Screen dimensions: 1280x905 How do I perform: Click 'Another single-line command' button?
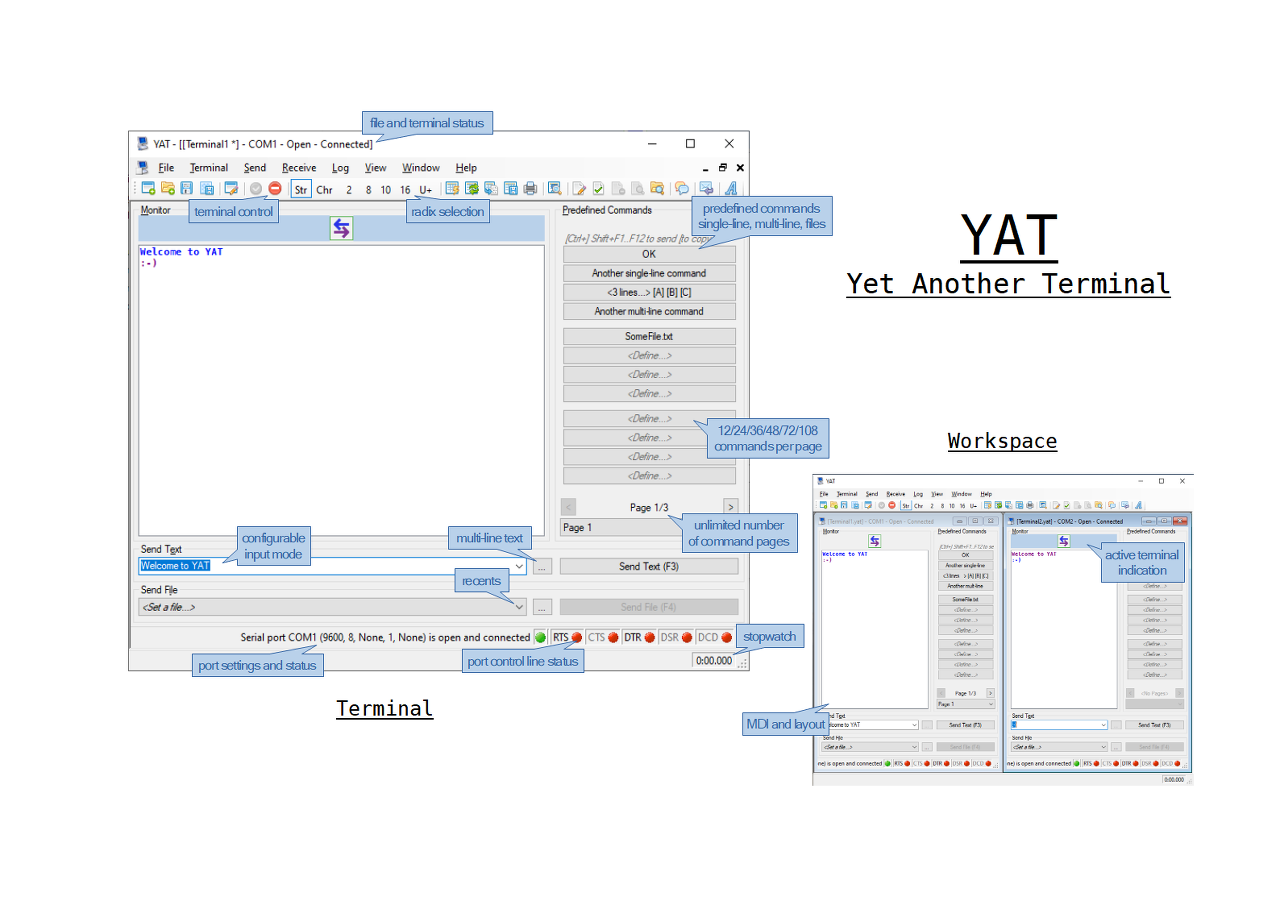(649, 273)
